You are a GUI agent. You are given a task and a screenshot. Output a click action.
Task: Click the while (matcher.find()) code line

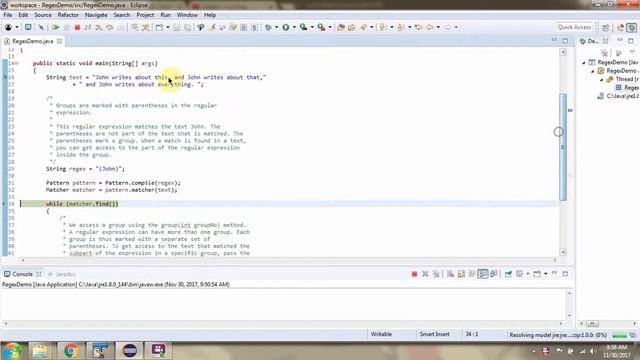(x=82, y=204)
